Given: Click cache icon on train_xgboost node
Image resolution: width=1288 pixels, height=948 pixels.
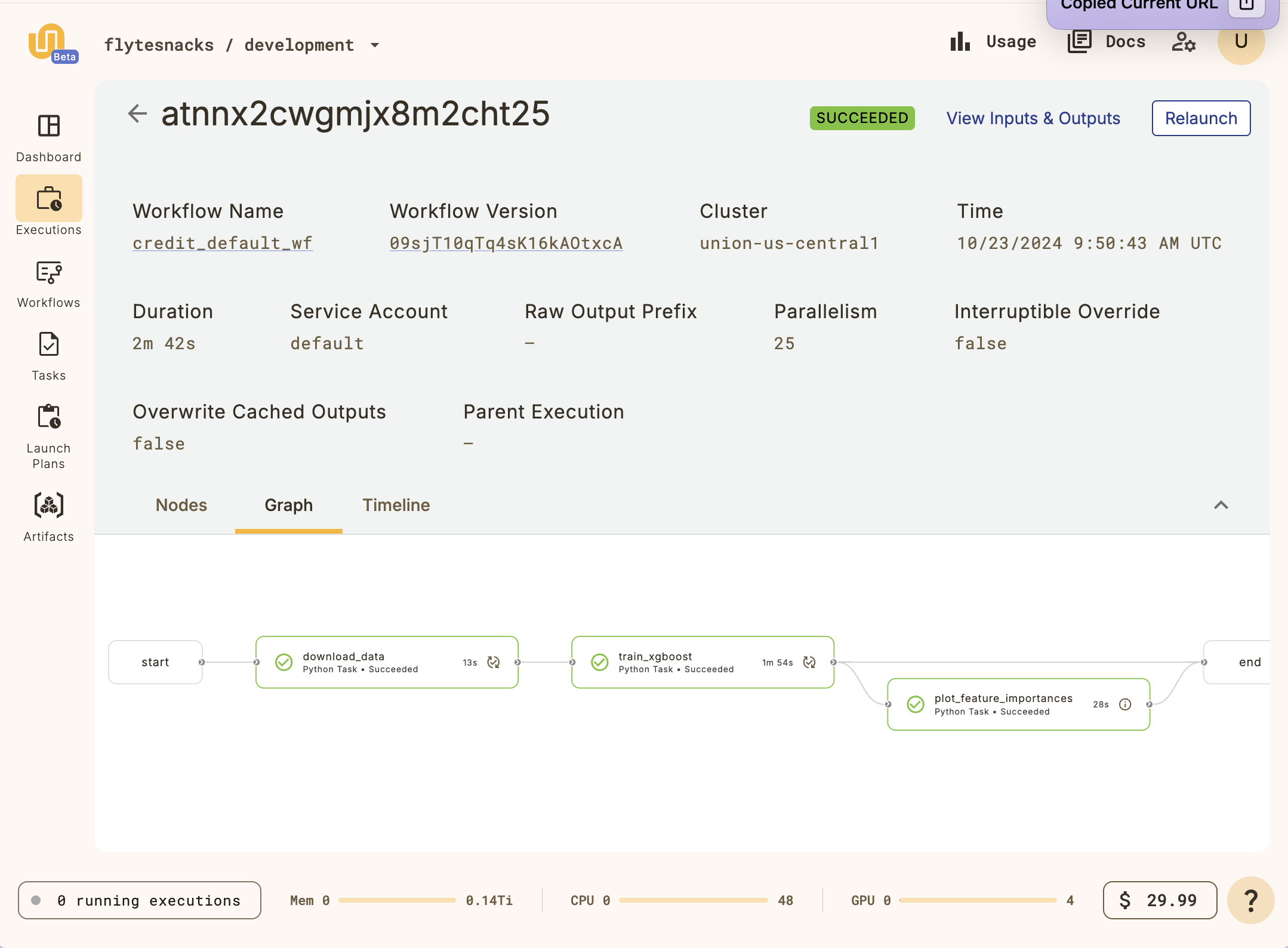Looking at the screenshot, I should click(x=809, y=663).
